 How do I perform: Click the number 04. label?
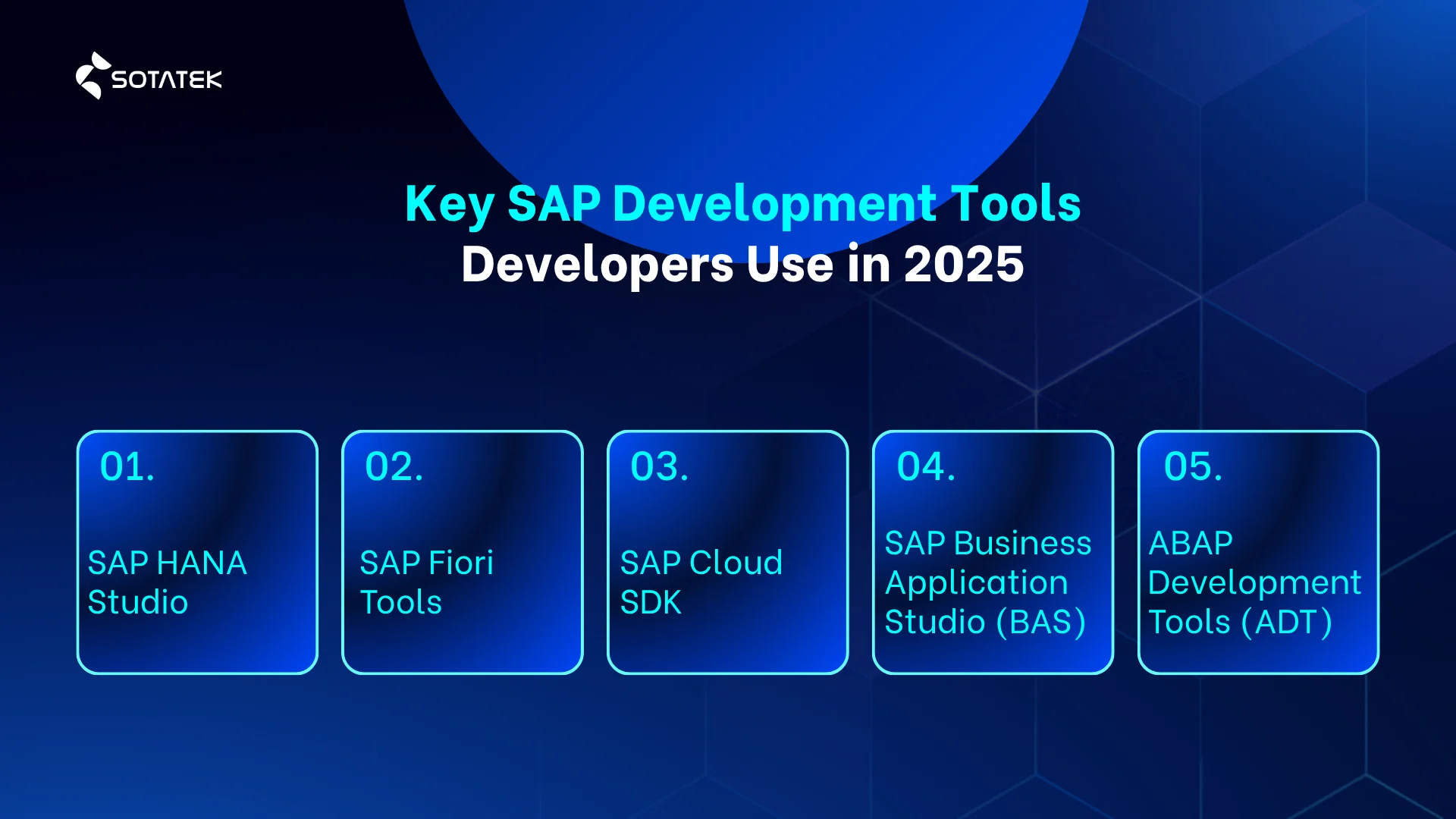pos(926,466)
